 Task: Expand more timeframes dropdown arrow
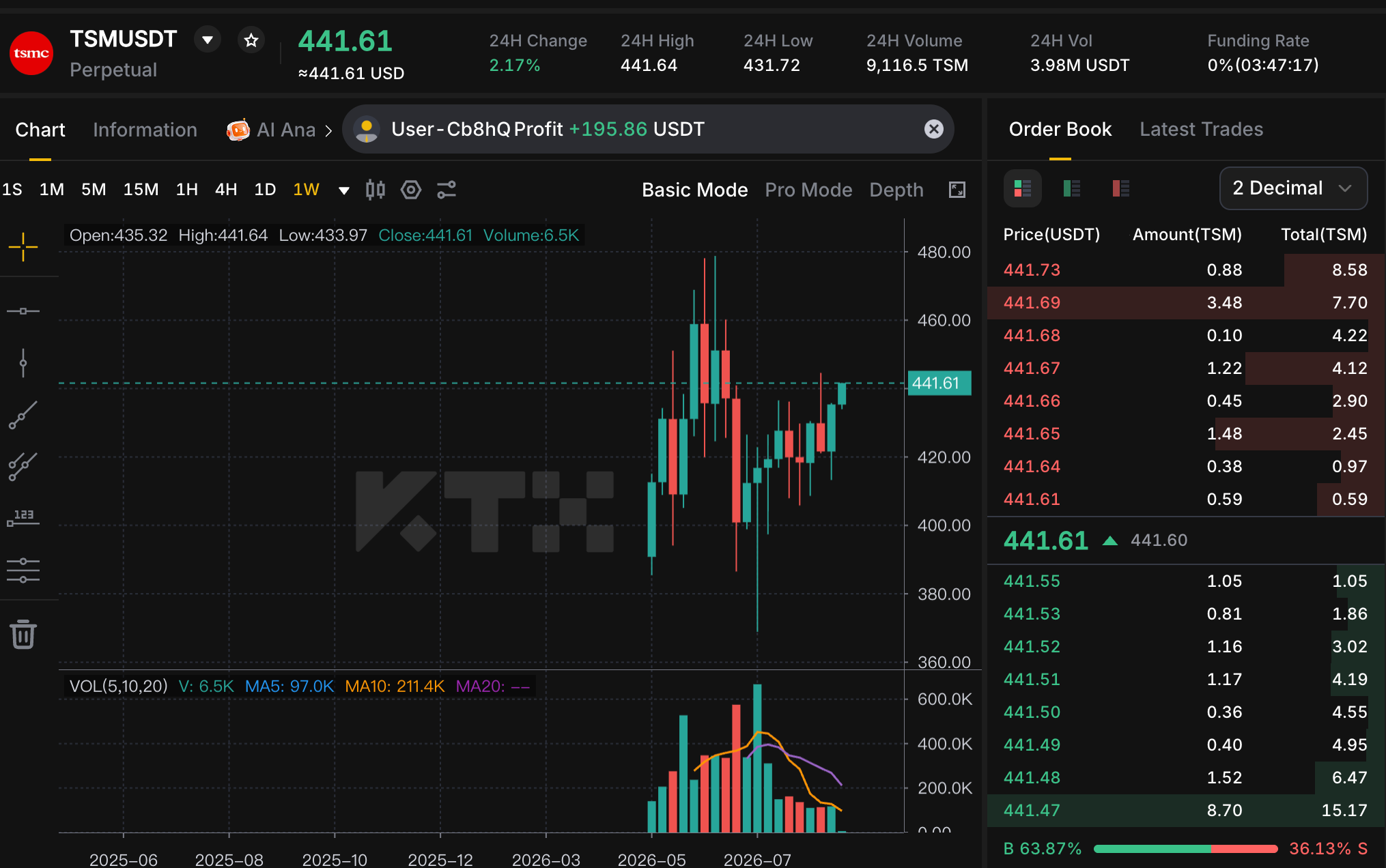click(344, 190)
